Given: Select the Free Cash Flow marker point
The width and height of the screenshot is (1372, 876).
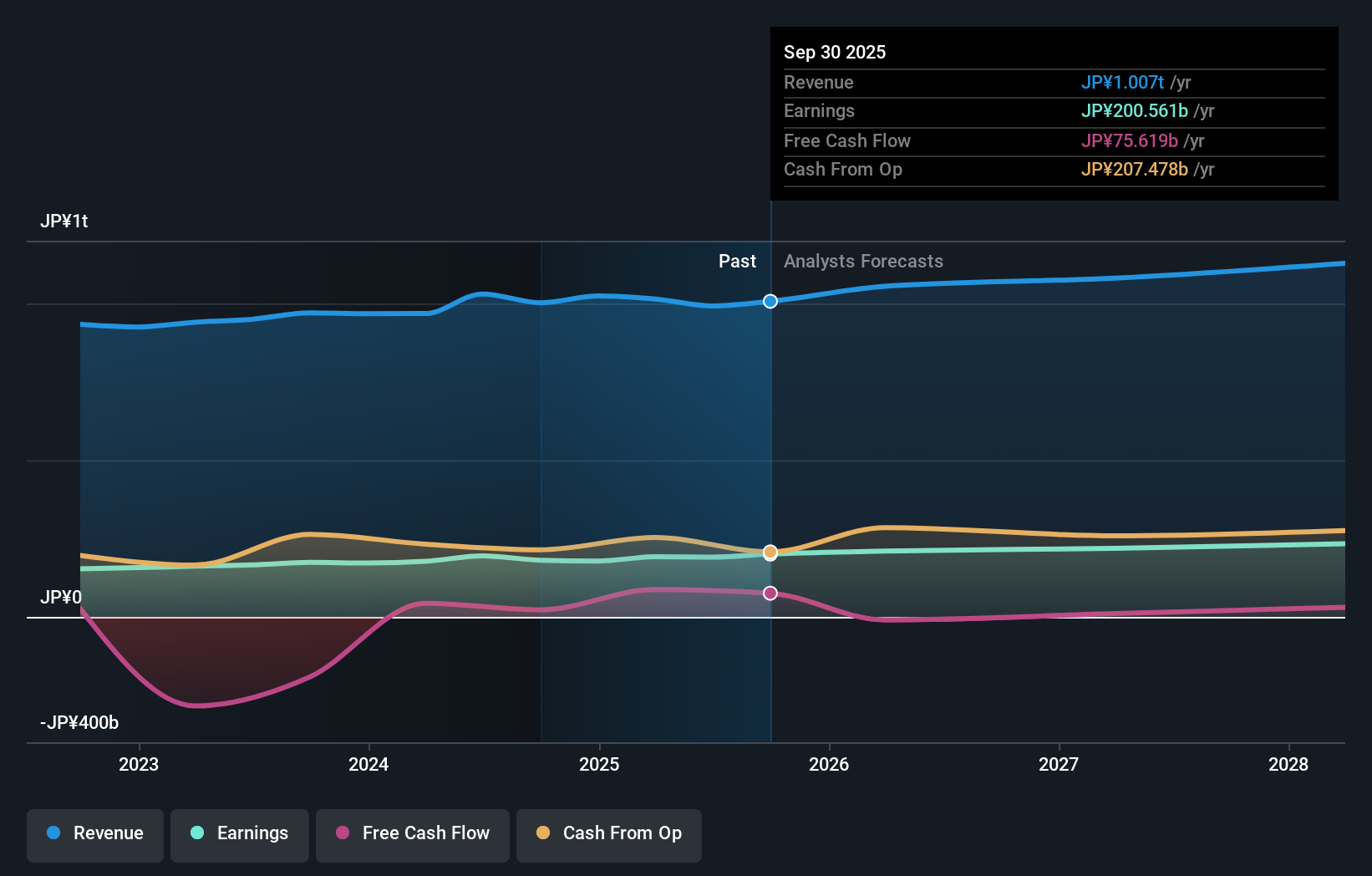Looking at the screenshot, I should pos(770,593).
